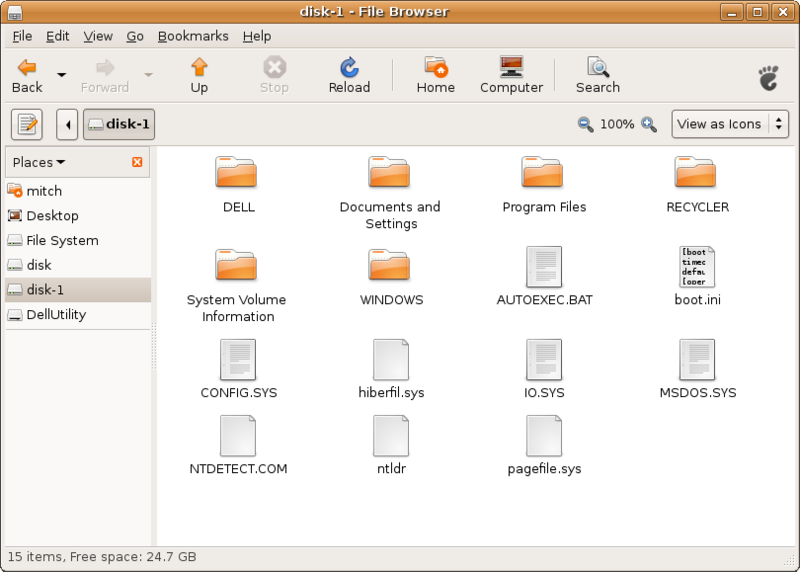Toggle text-based location bar pencil button
The width and height of the screenshot is (800, 572).
(27, 124)
